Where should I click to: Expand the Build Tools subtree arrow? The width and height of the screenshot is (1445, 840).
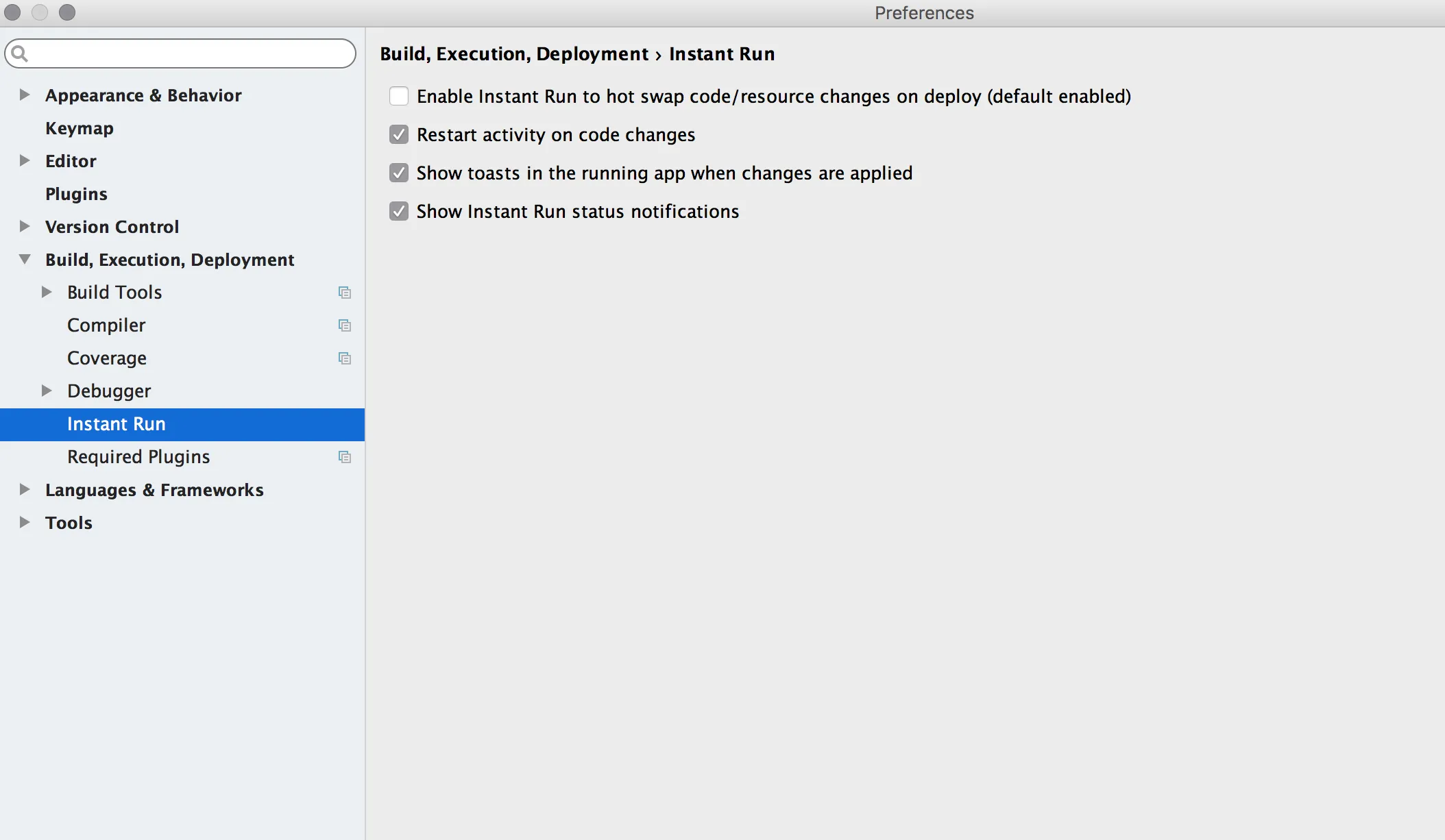(47, 292)
